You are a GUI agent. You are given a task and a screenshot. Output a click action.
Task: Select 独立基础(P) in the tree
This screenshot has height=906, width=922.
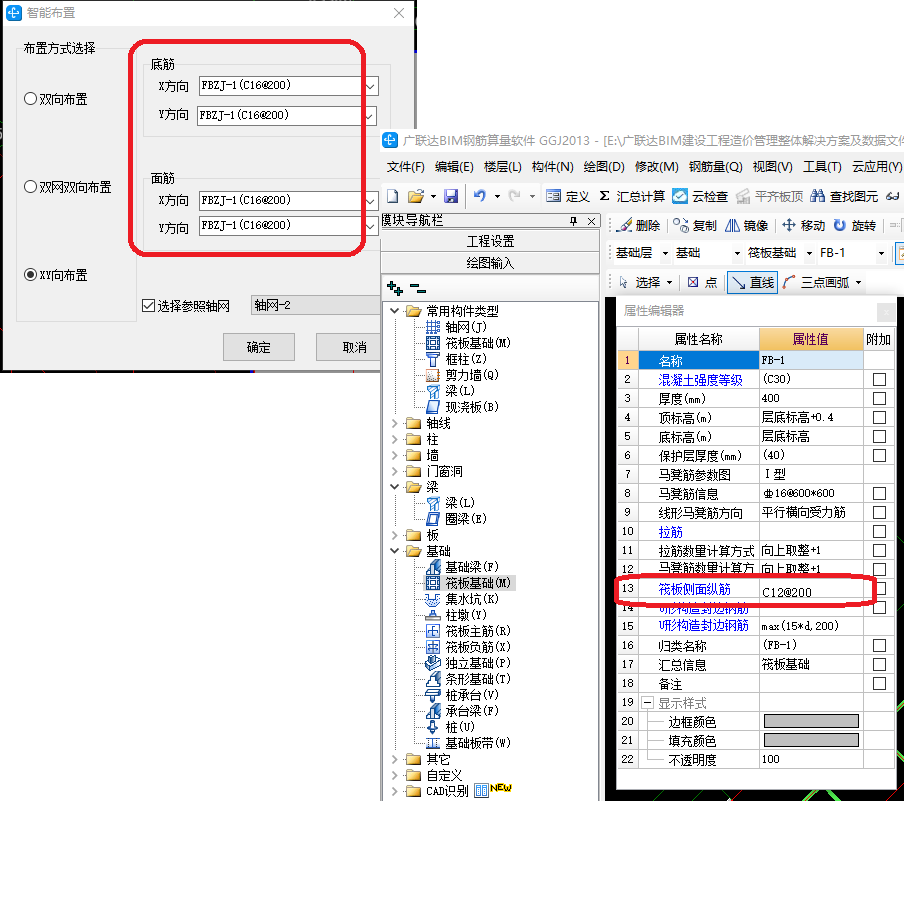point(468,663)
